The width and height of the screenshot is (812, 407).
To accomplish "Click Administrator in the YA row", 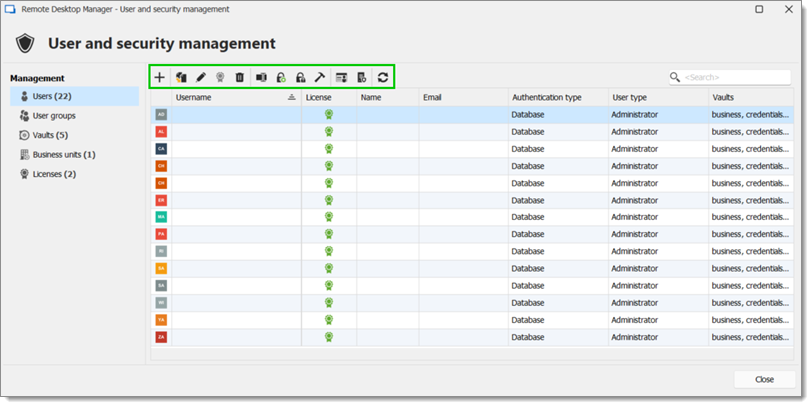I will [x=634, y=319].
